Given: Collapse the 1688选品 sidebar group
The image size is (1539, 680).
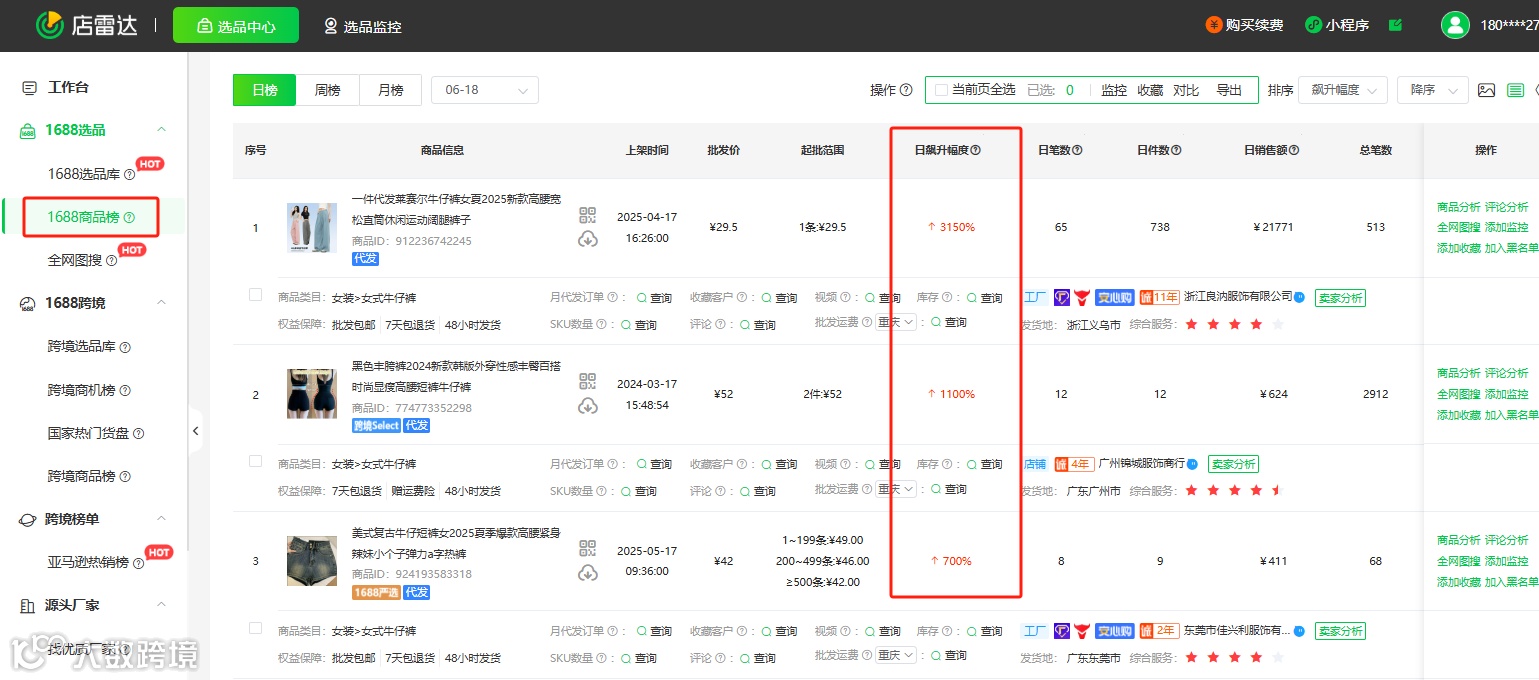Looking at the screenshot, I should [162, 130].
